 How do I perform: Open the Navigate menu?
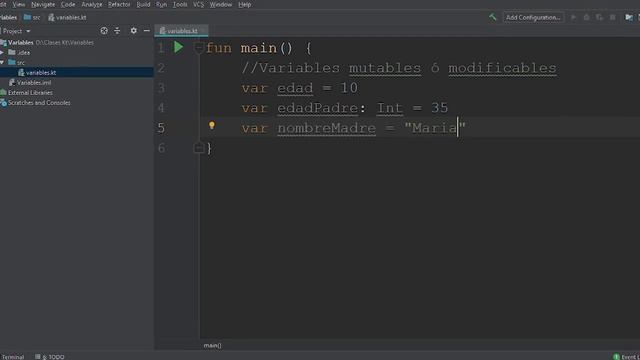[43, 4]
